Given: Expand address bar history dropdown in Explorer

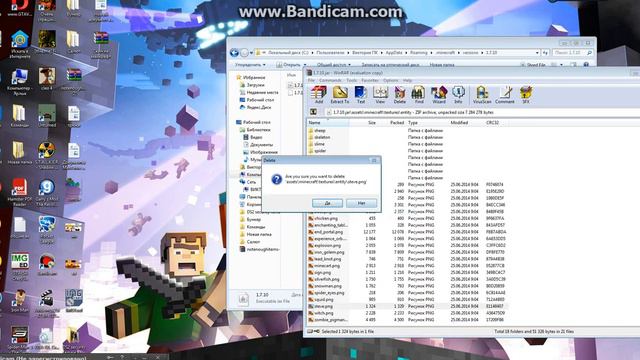Looking at the screenshot, I should coord(537,53).
